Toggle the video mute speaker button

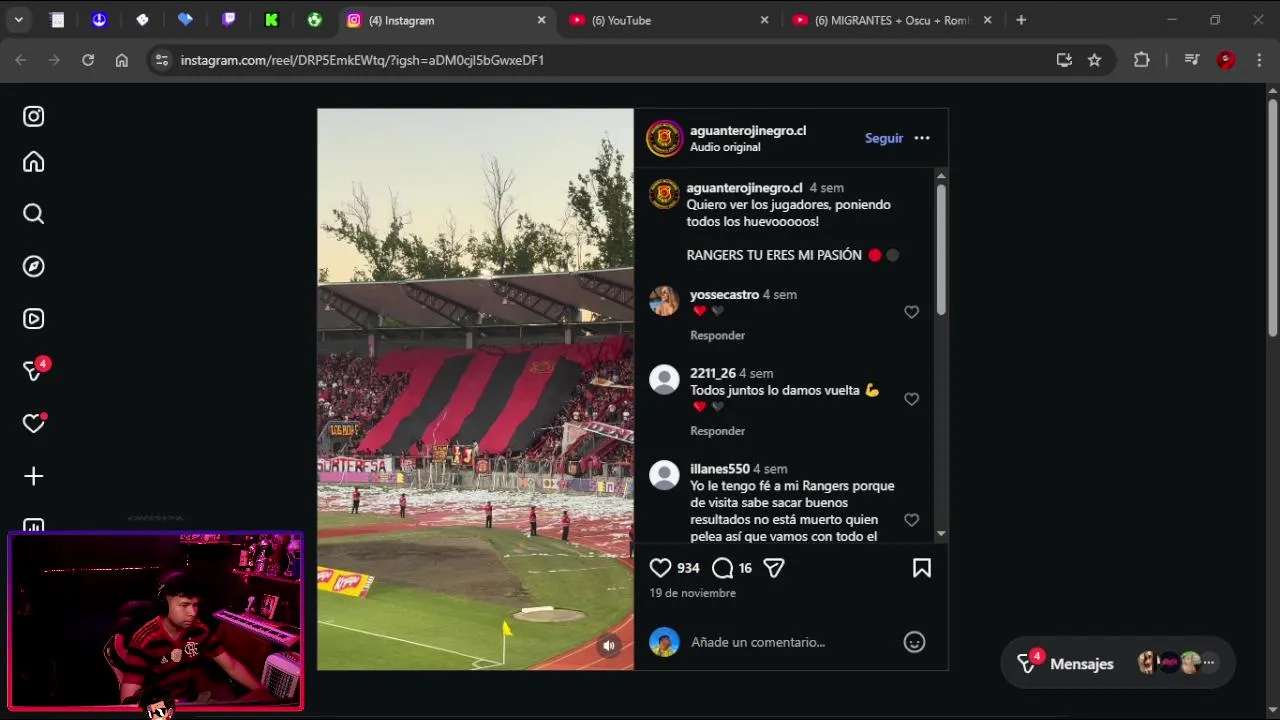609,646
